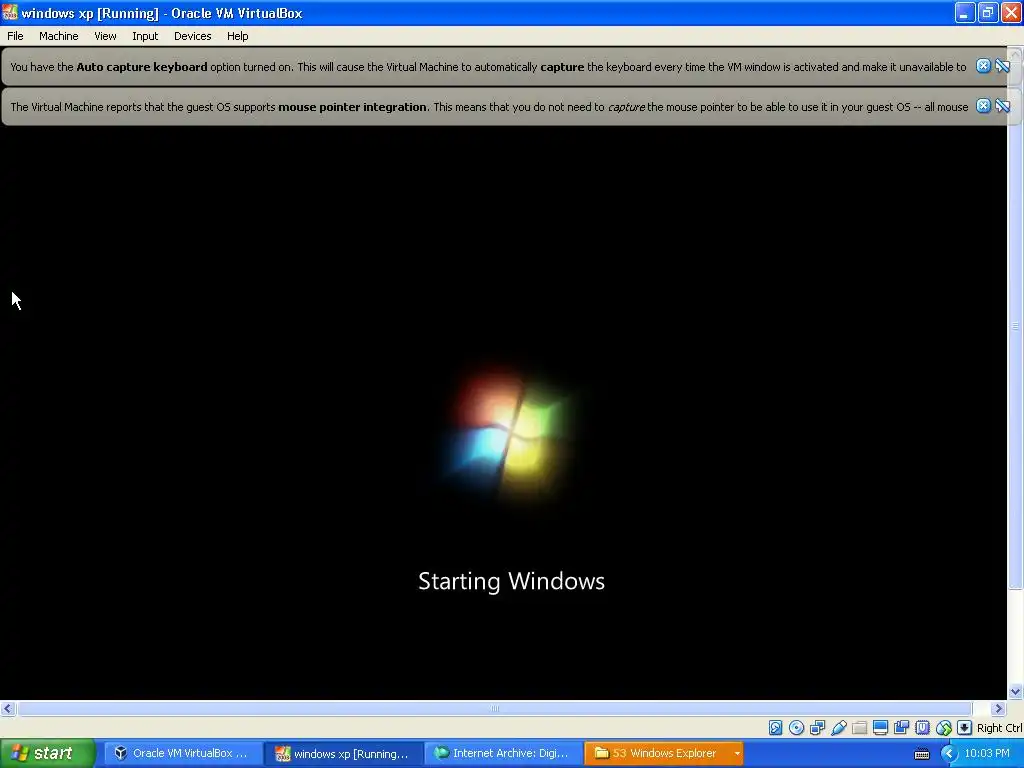Click the overlapping-screens recording status icon
The height and width of the screenshot is (768, 1024).
(x=901, y=728)
